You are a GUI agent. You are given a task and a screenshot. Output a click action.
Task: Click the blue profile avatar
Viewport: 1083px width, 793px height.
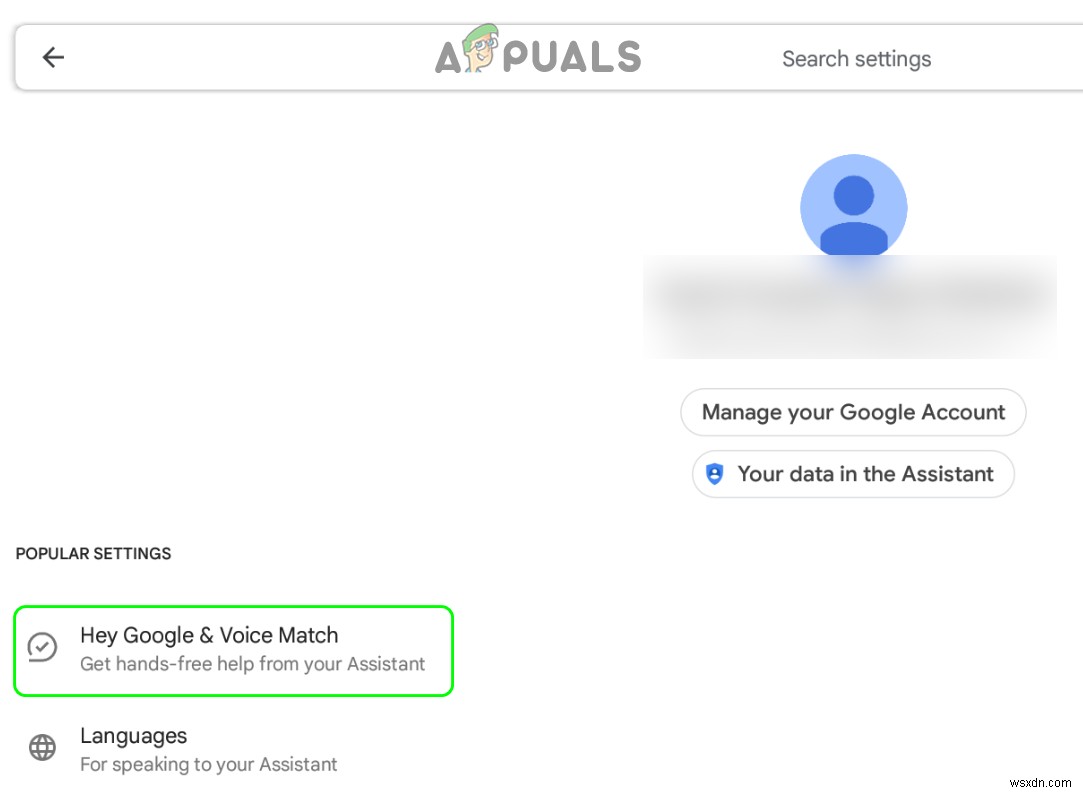pyautogui.click(x=853, y=206)
